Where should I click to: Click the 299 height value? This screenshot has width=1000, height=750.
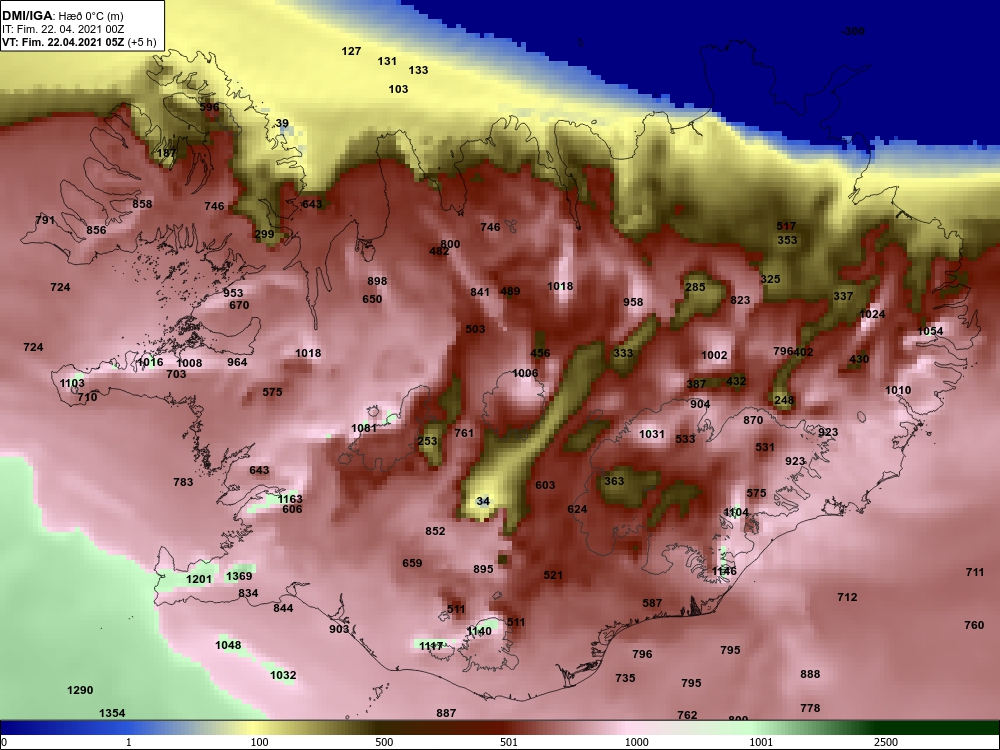(264, 234)
